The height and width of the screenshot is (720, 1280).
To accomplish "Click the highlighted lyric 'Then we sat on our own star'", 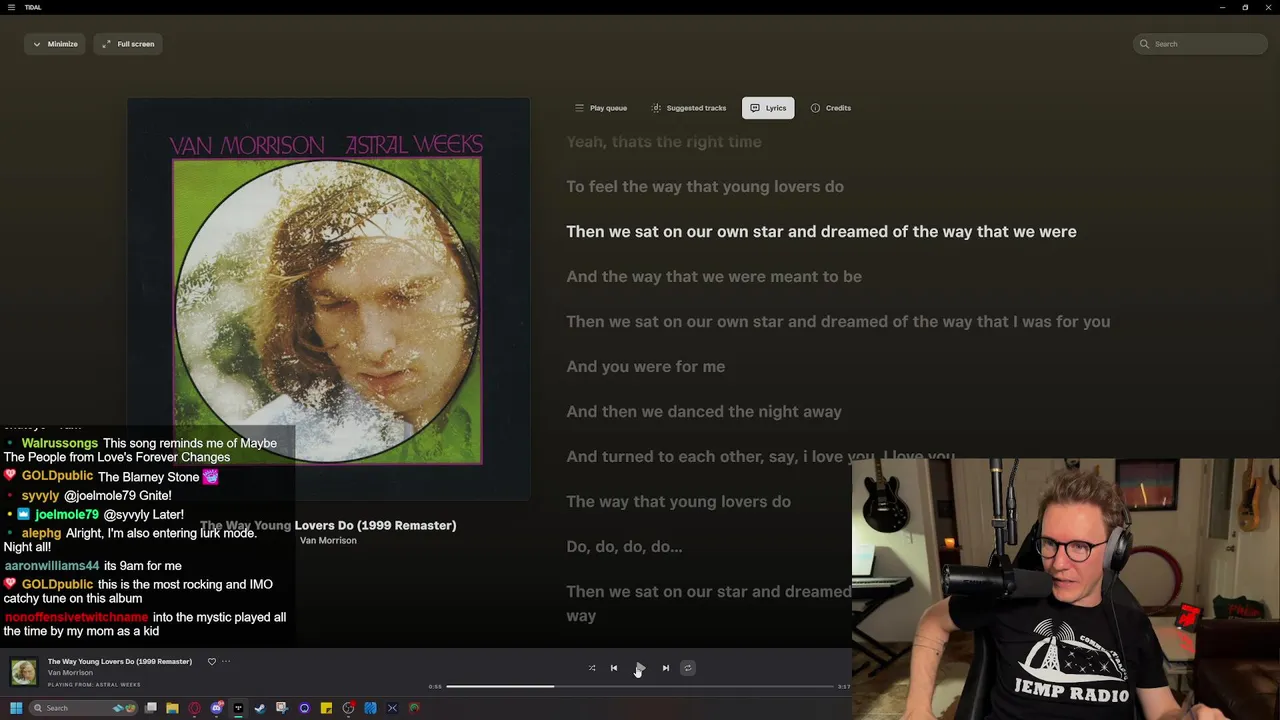I will click(675, 232).
